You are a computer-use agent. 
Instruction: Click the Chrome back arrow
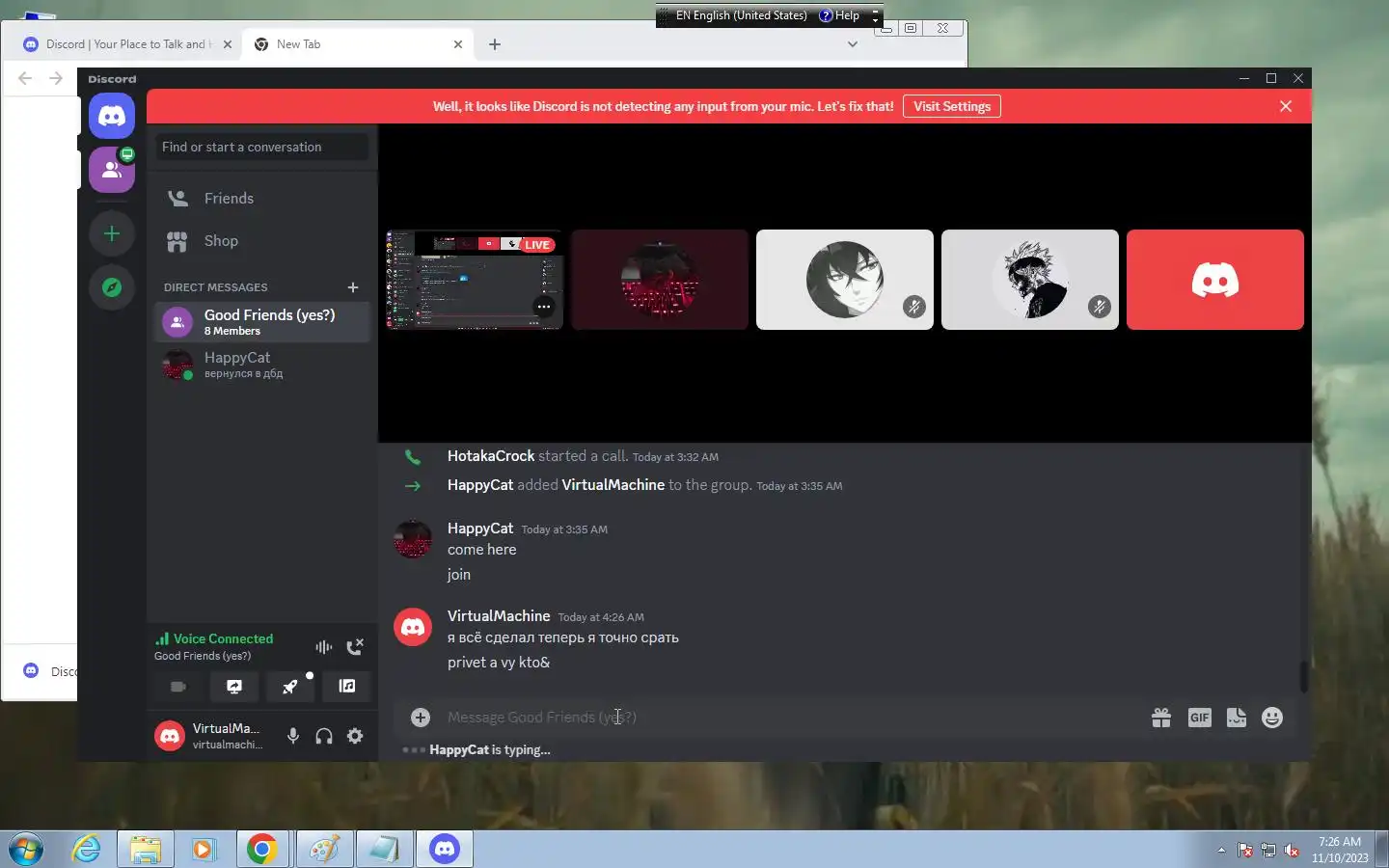click(25, 79)
